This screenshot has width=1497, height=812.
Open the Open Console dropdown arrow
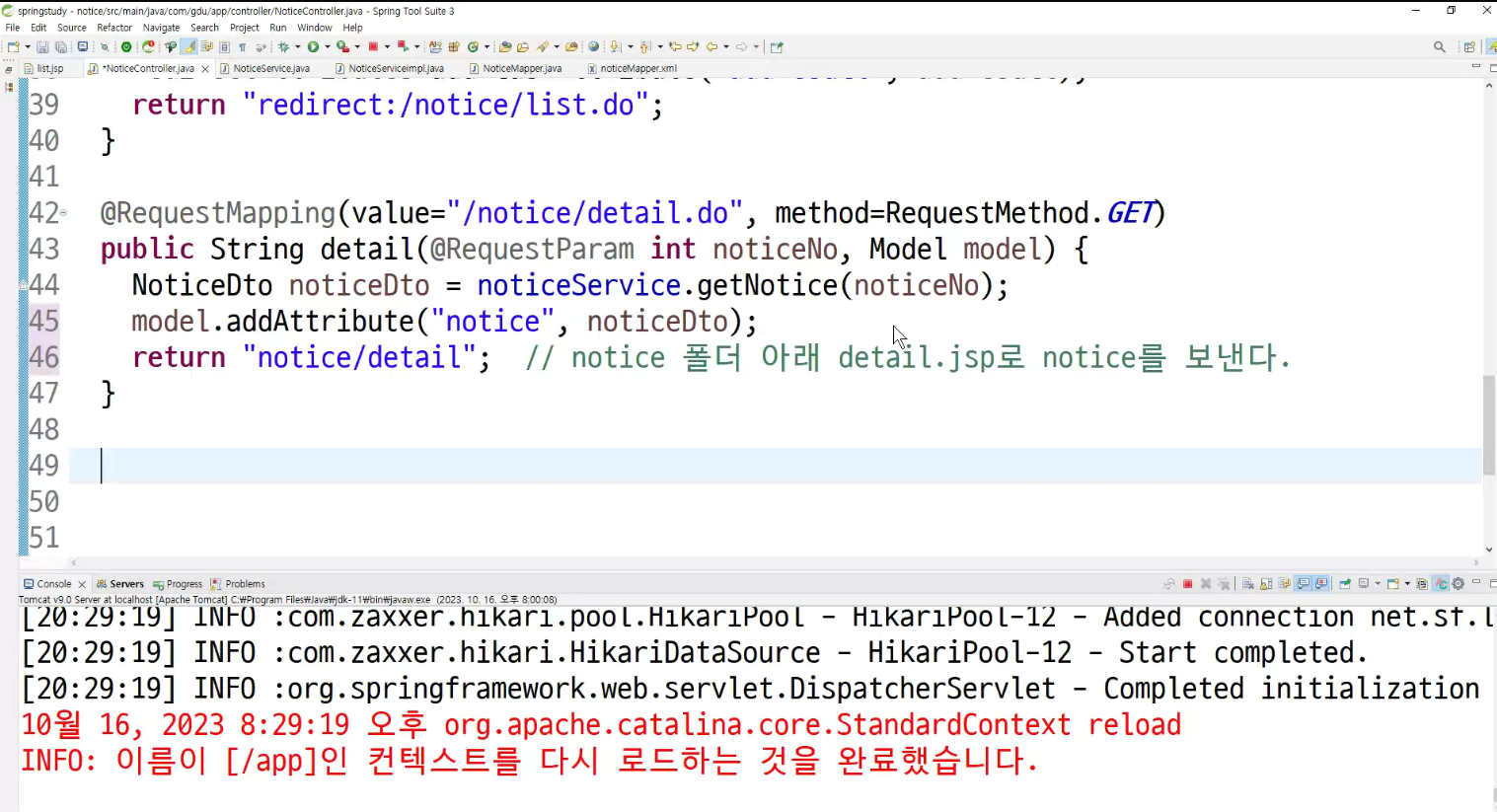[1407, 584]
